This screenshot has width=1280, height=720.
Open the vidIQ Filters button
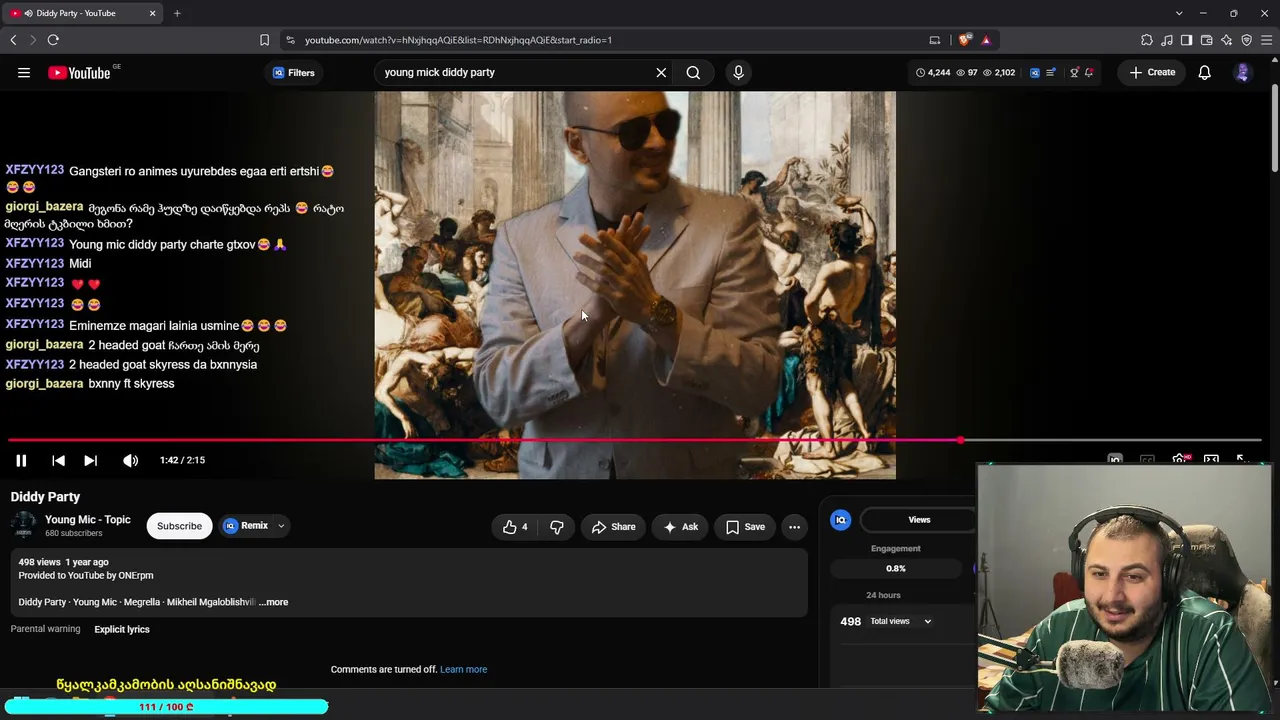[x=294, y=72]
